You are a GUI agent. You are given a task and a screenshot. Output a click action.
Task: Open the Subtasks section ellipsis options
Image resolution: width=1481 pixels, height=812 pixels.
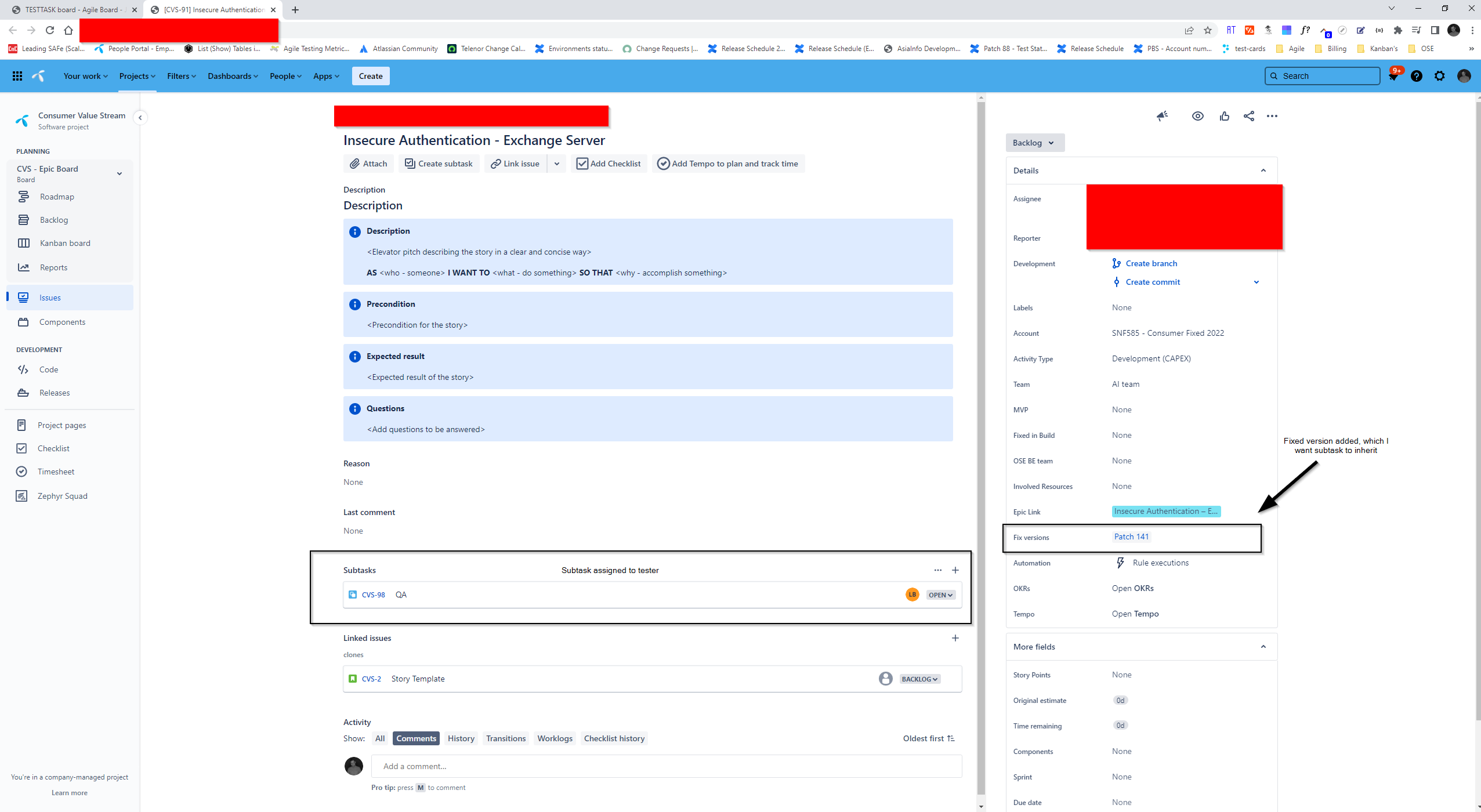938,570
